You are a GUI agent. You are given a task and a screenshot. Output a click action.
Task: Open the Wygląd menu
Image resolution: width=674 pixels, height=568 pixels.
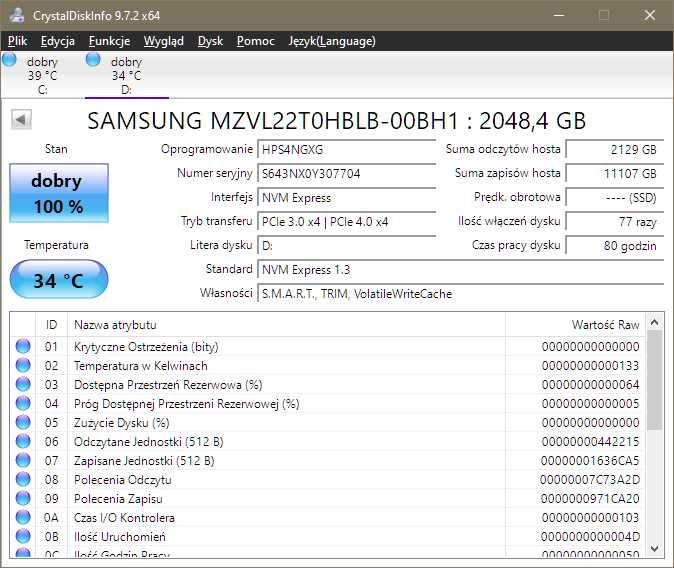[164, 41]
